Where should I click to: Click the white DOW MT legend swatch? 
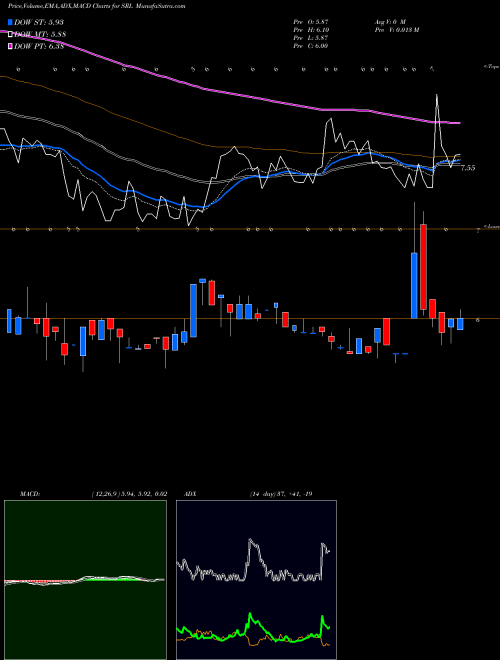10,34
